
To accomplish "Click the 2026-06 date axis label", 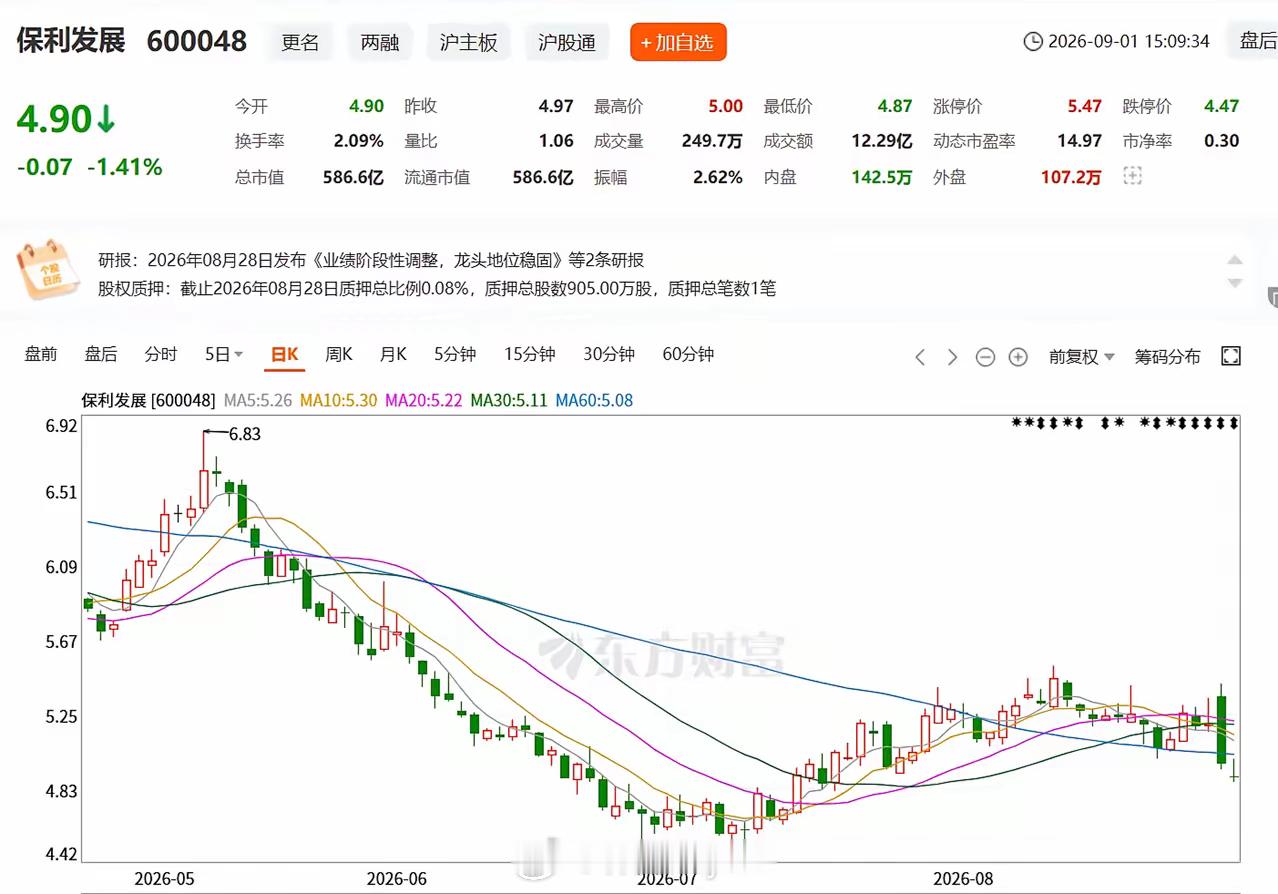I will pyautogui.click(x=396, y=878).
